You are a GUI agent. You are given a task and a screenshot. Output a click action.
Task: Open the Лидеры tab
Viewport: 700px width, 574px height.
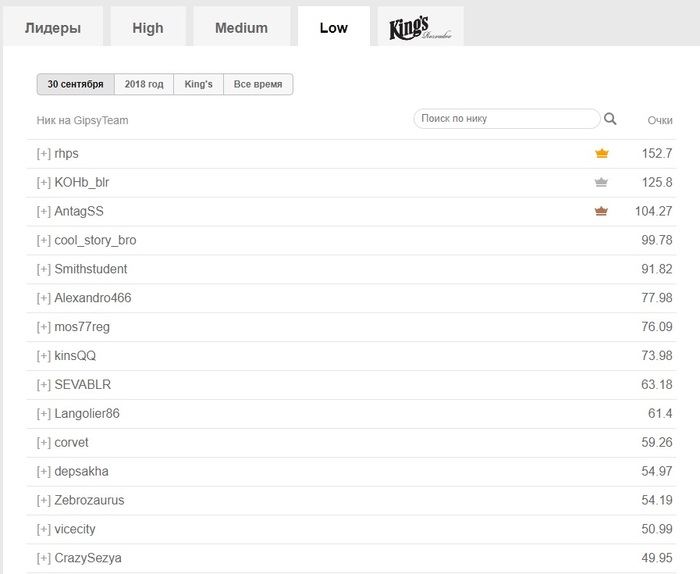(x=52, y=28)
